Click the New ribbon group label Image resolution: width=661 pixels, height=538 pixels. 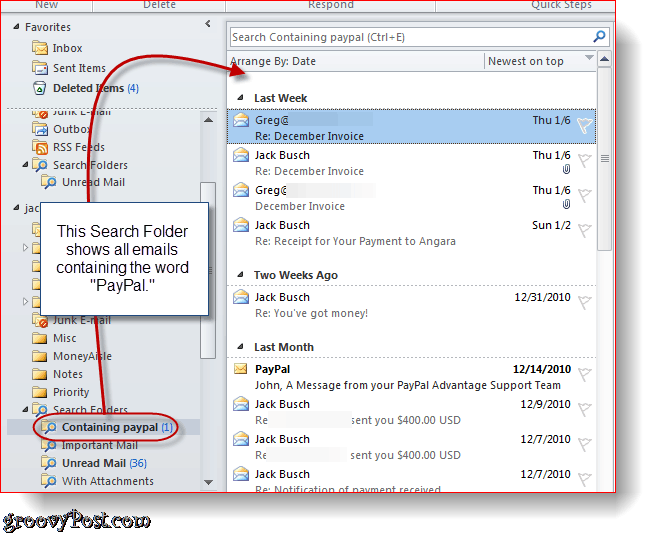coord(46,5)
